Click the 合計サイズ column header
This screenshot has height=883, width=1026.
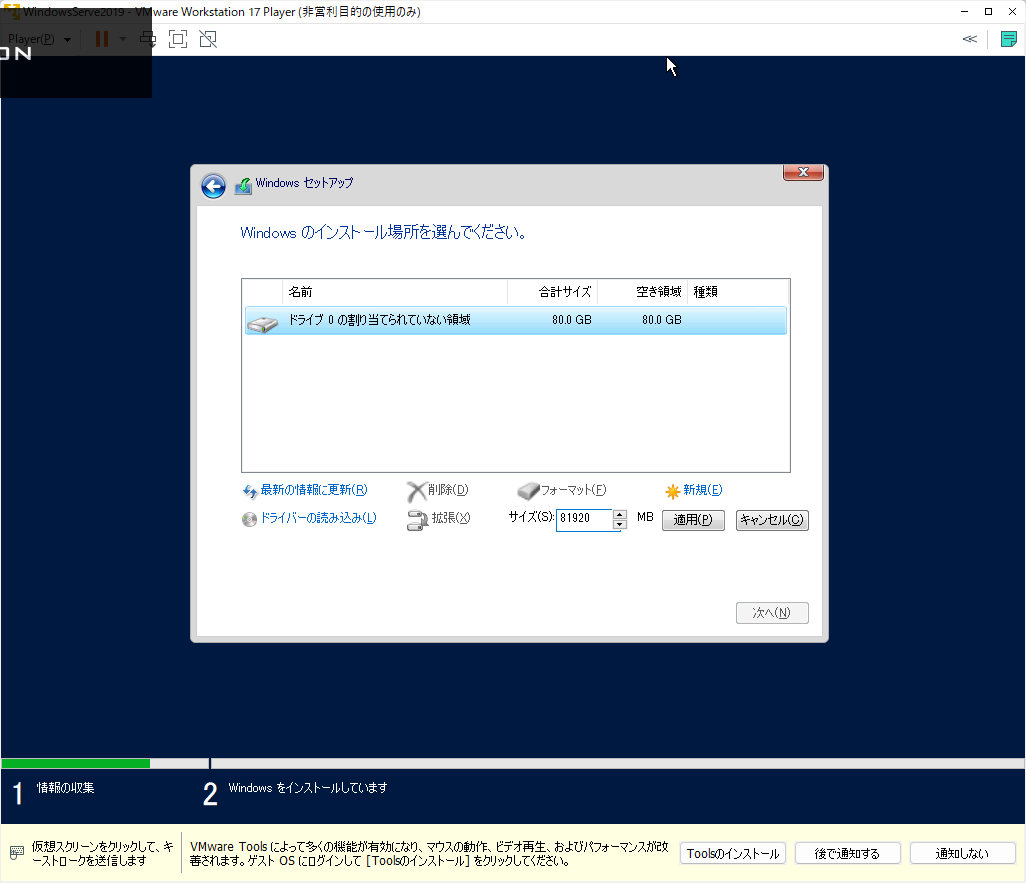click(x=552, y=292)
